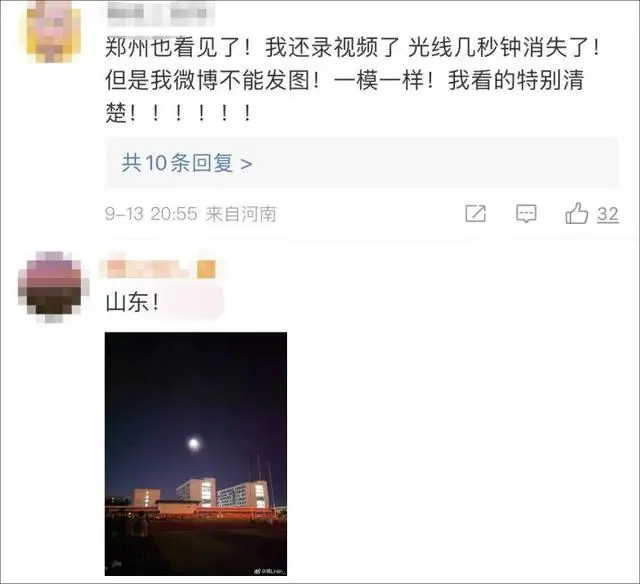Click the 来自河南 location label

pos(241,214)
